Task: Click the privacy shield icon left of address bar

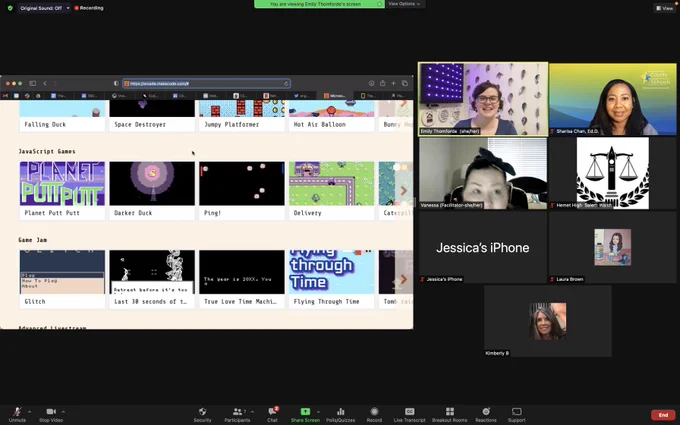Action: pos(116,83)
